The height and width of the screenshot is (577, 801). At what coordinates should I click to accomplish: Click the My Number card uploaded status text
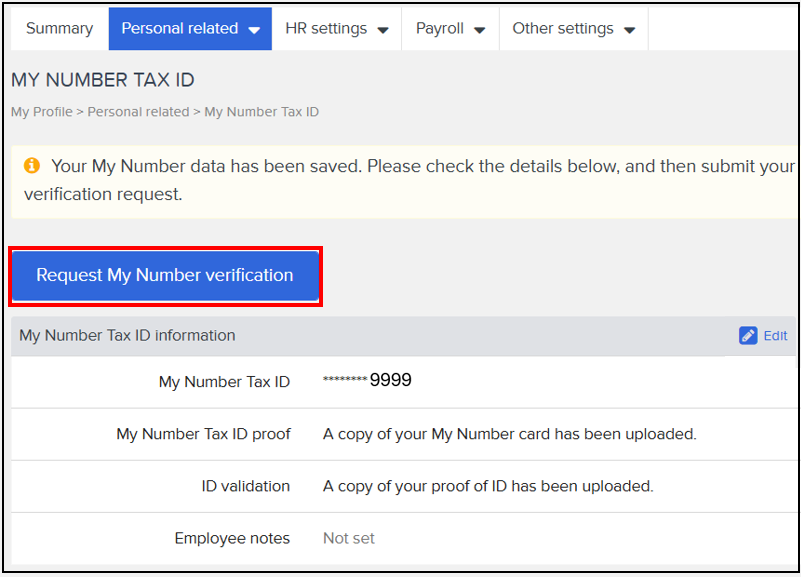click(509, 434)
